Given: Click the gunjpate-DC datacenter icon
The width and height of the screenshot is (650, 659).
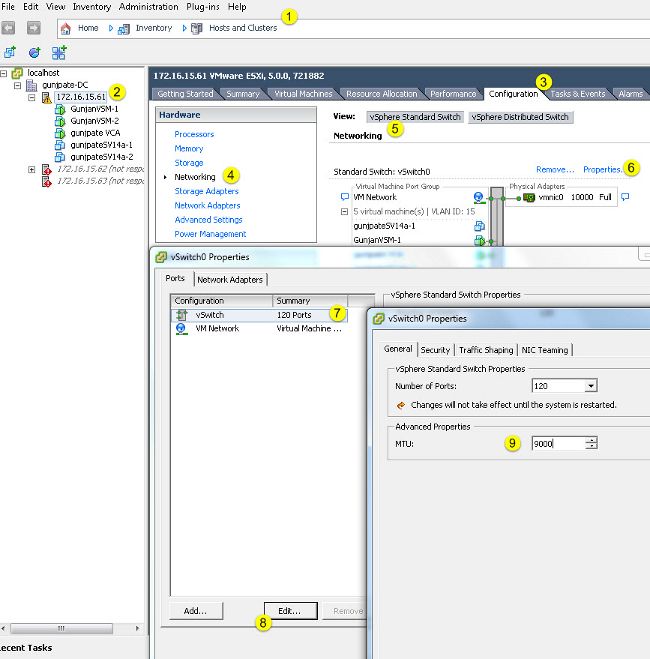Looking at the screenshot, I should [x=32, y=85].
